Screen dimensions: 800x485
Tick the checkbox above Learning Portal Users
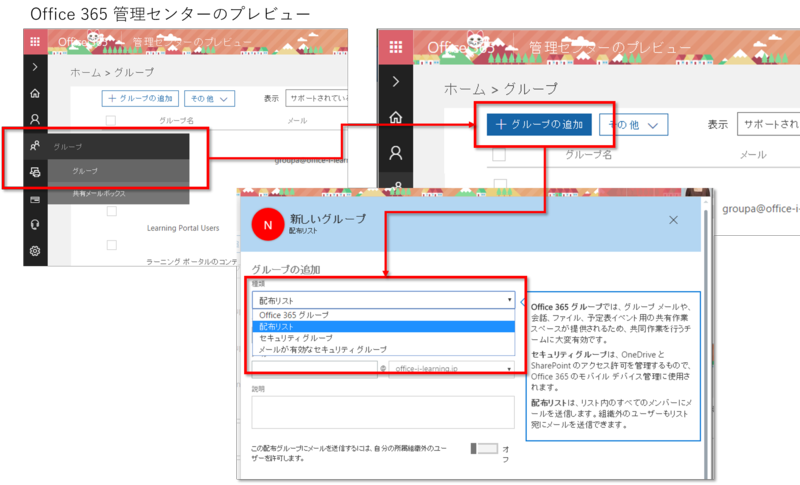tap(112, 211)
